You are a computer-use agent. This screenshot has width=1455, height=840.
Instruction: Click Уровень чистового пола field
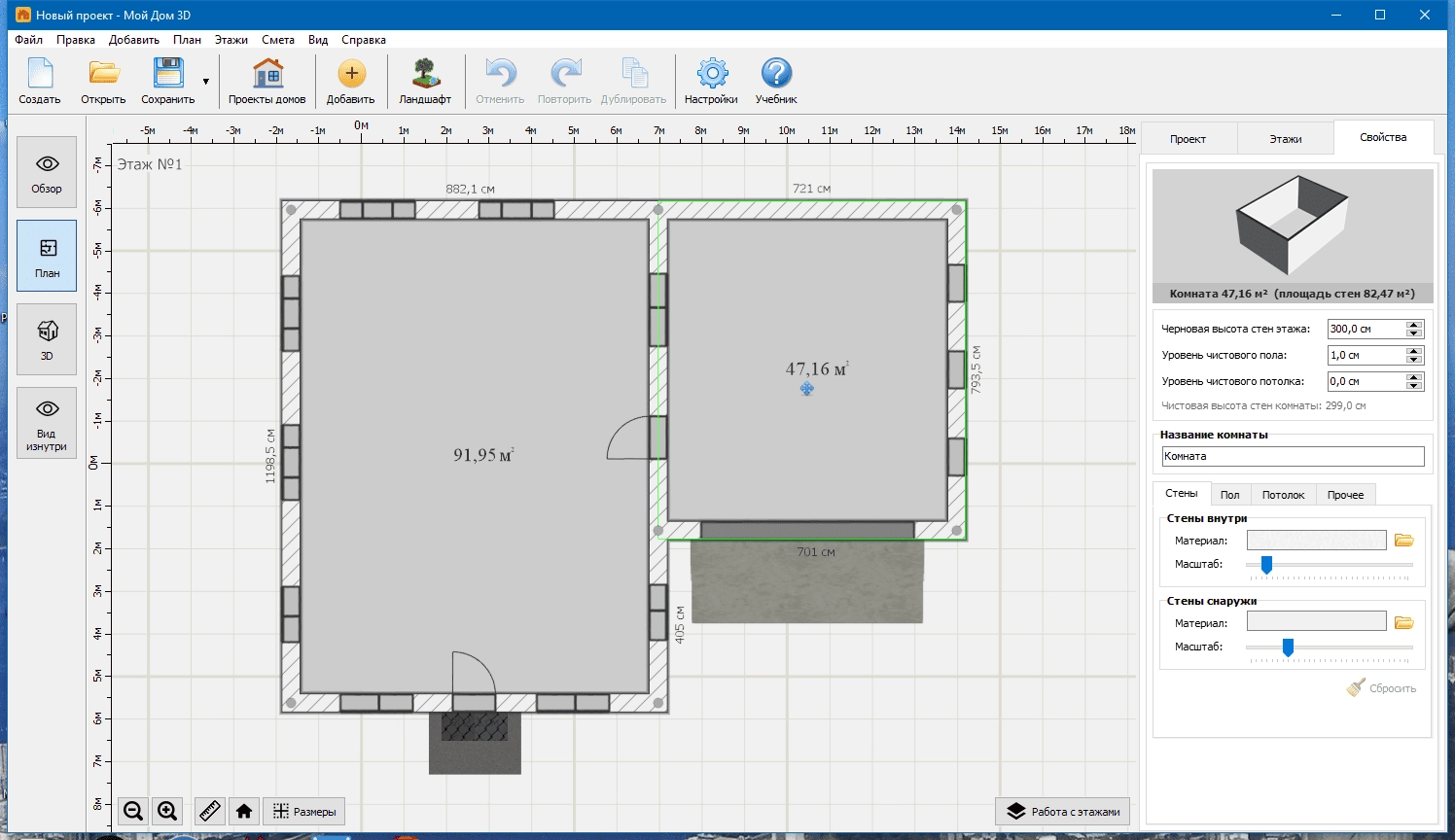[x=1366, y=355]
